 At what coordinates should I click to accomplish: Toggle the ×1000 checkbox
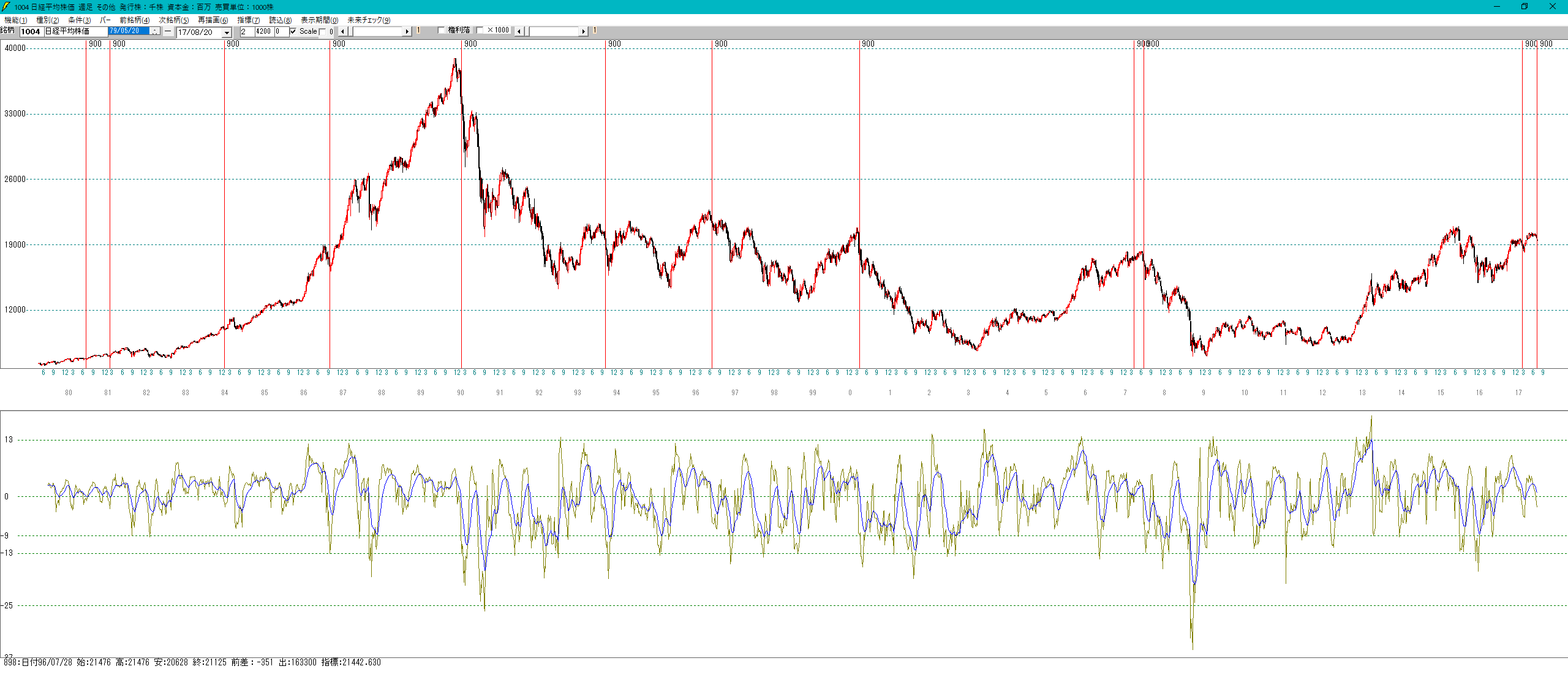pyautogui.click(x=480, y=30)
